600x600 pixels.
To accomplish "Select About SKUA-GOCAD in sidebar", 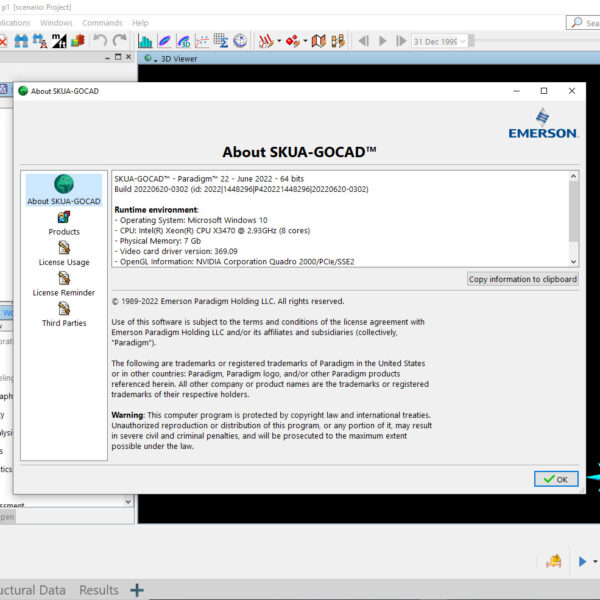I will point(64,190).
